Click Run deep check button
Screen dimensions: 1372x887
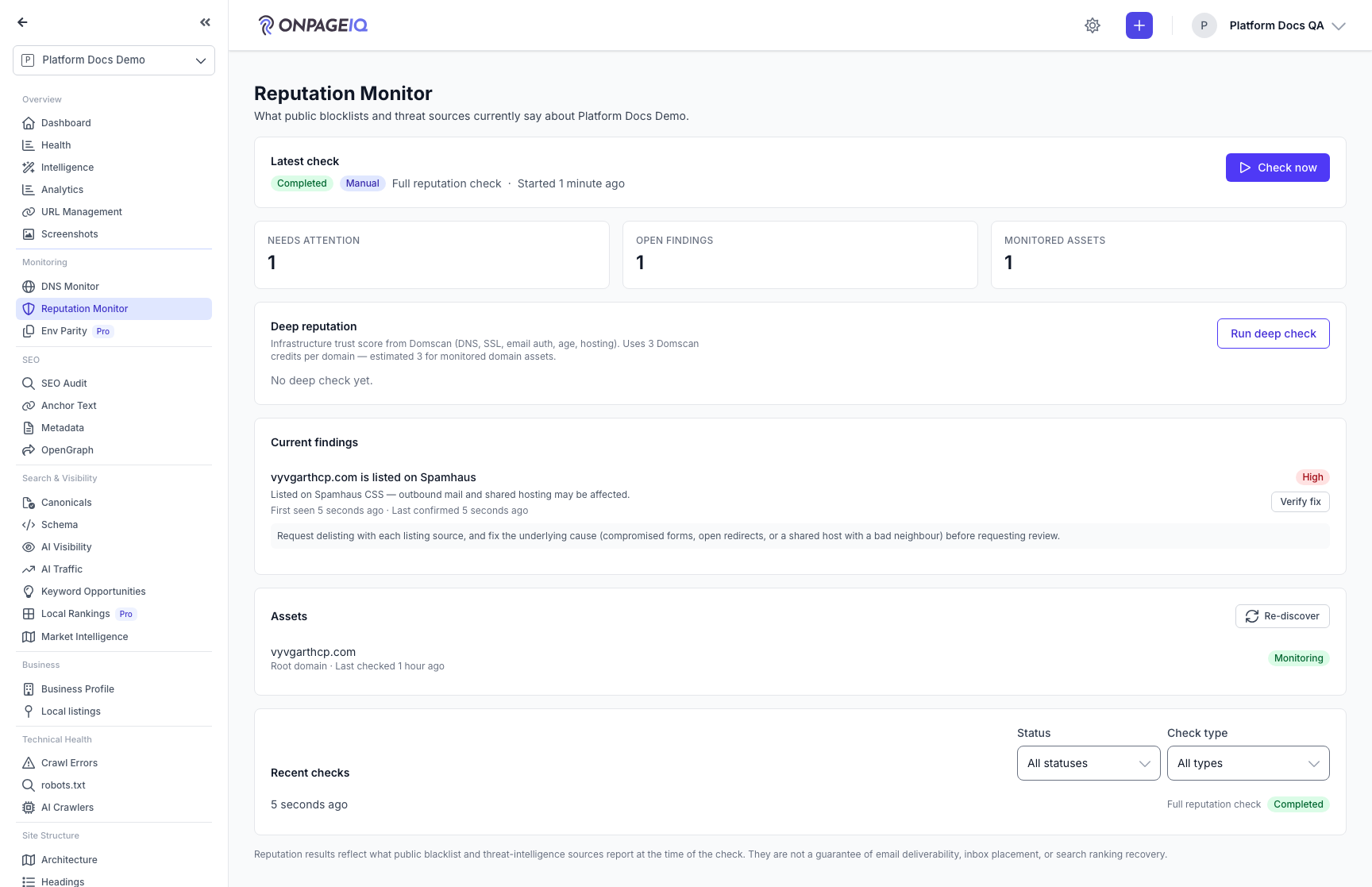point(1273,334)
